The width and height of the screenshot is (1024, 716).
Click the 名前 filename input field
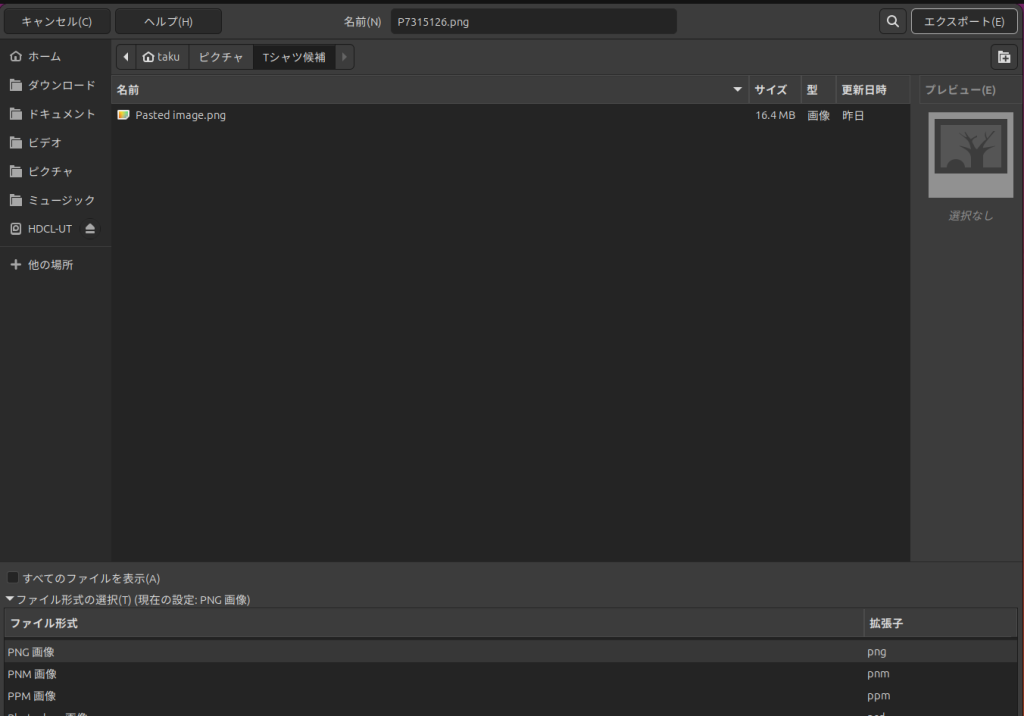pyautogui.click(x=533, y=21)
